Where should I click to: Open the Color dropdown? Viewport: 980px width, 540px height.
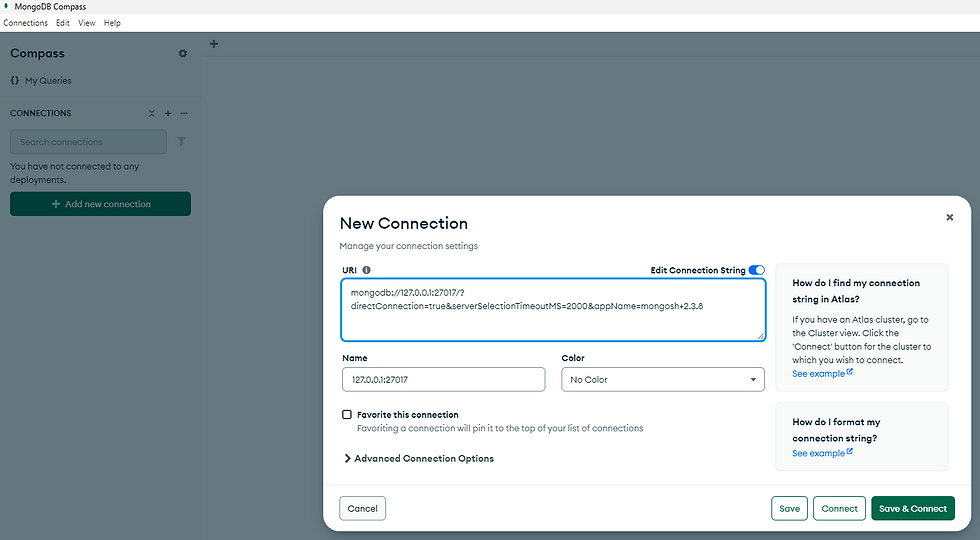(x=662, y=380)
